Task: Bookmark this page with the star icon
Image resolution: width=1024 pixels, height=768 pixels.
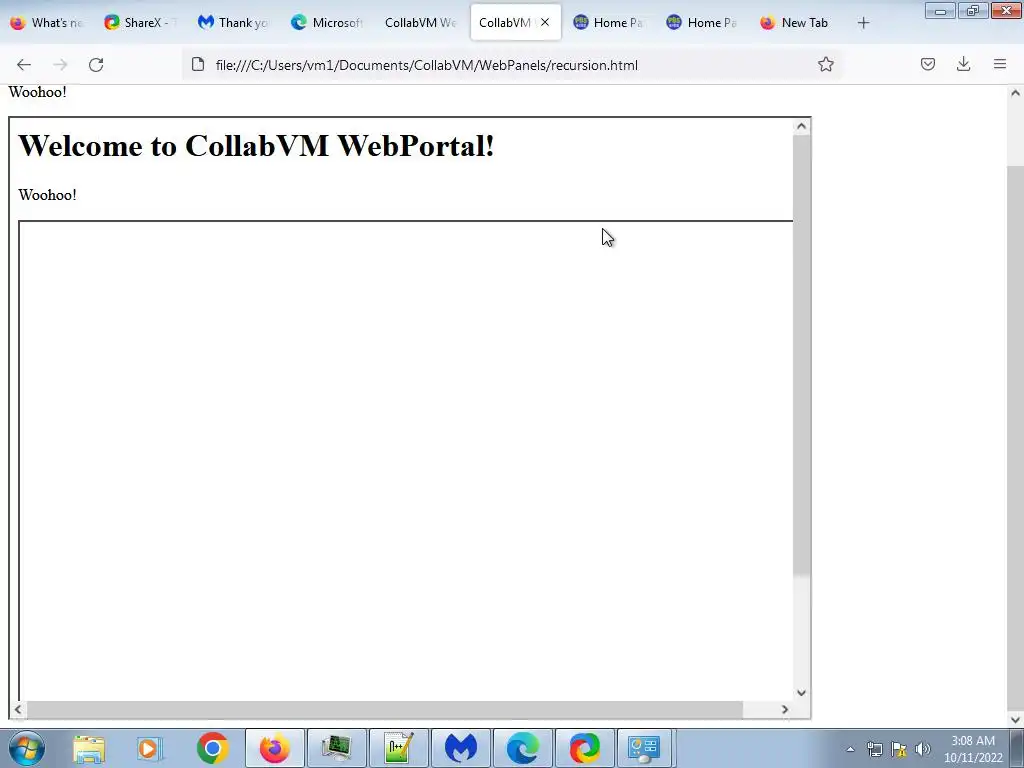Action: [825, 64]
